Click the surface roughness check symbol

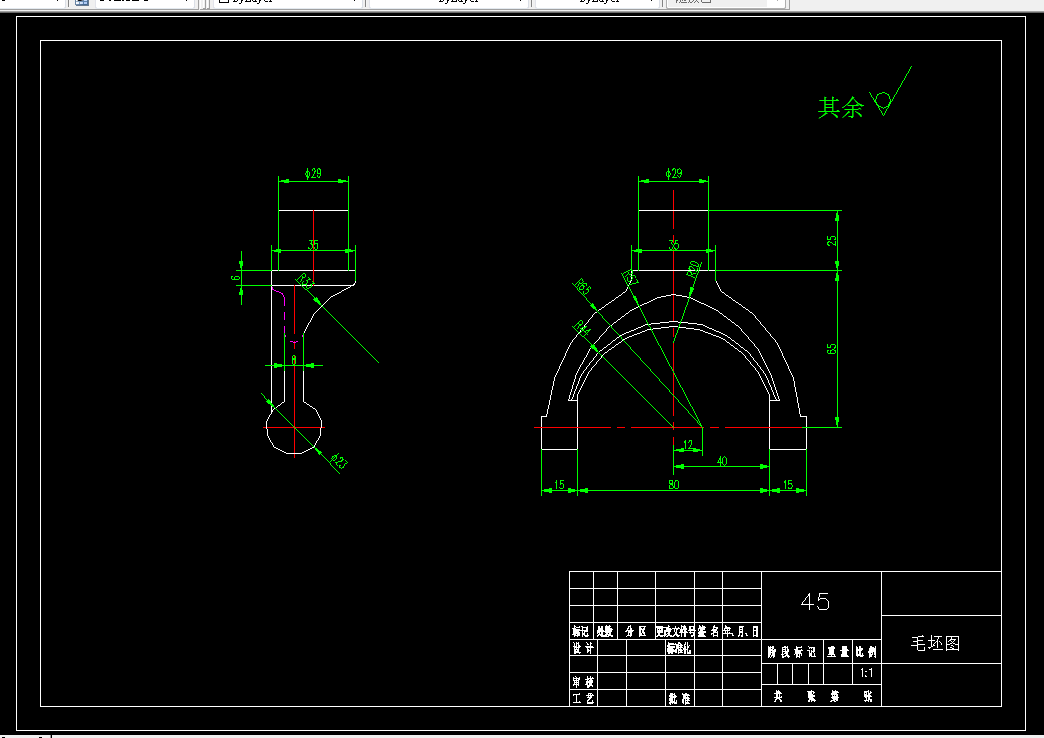(x=890, y=92)
